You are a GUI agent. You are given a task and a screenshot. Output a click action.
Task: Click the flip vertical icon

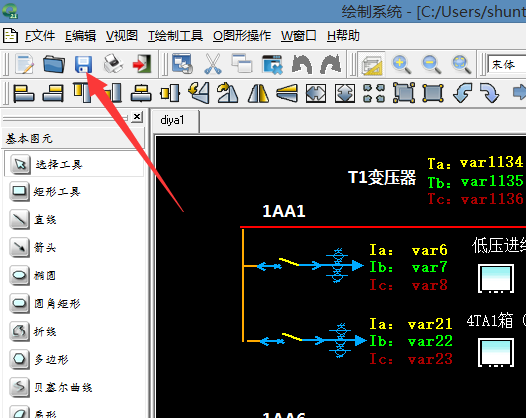(x=287, y=93)
